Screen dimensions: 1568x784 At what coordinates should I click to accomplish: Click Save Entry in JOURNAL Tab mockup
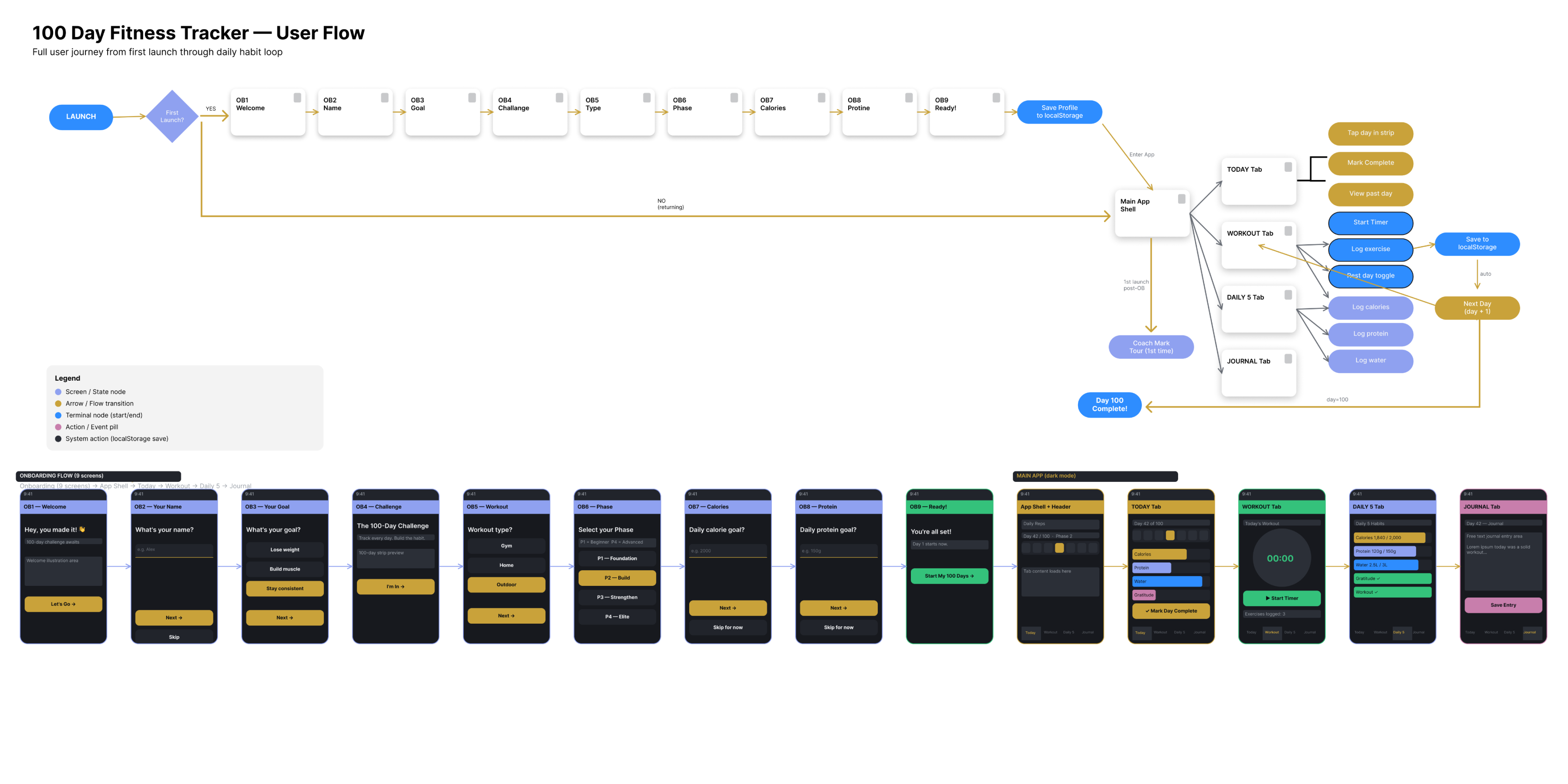(x=1503, y=605)
